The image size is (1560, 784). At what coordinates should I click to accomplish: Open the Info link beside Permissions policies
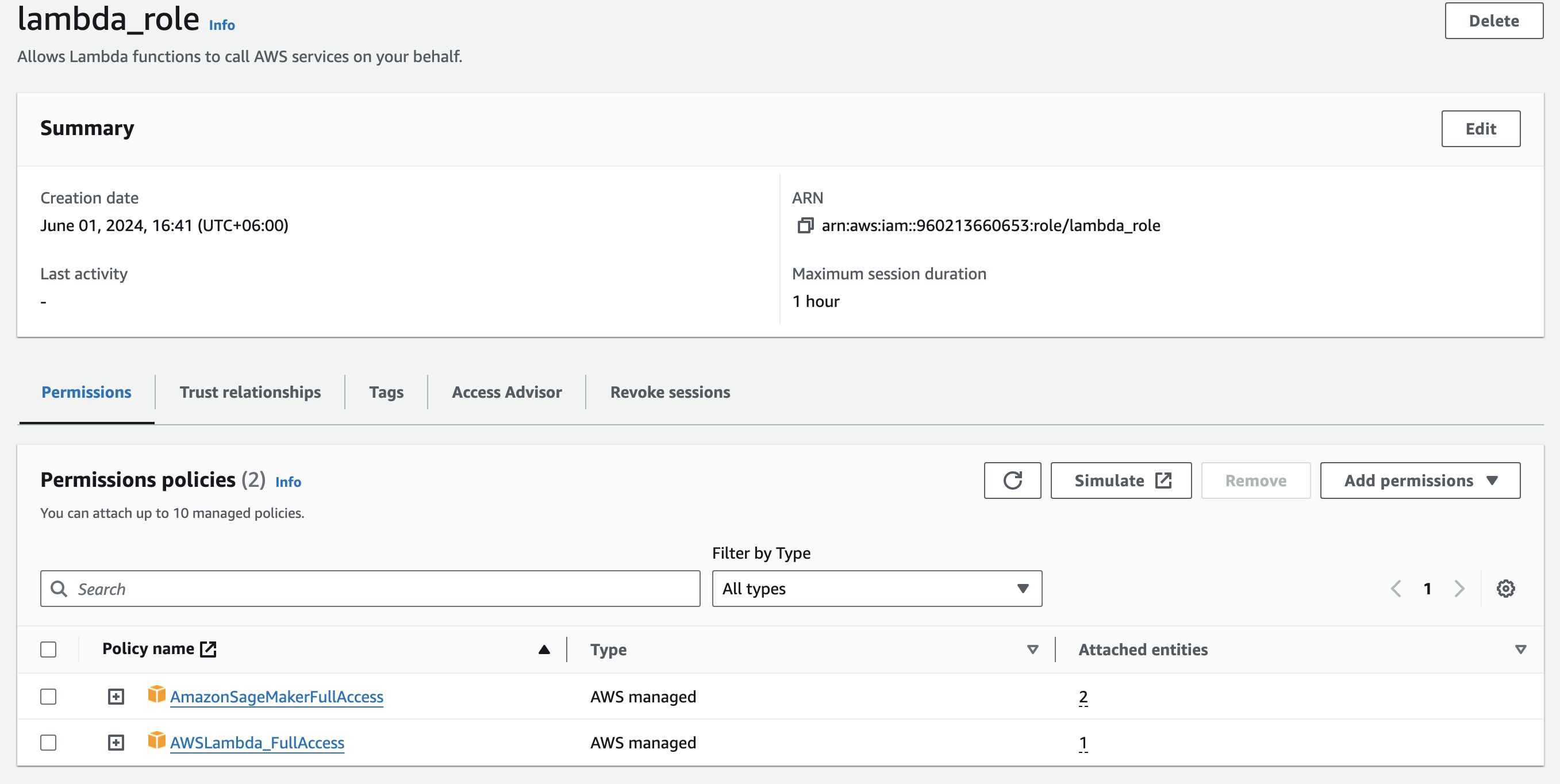click(287, 482)
